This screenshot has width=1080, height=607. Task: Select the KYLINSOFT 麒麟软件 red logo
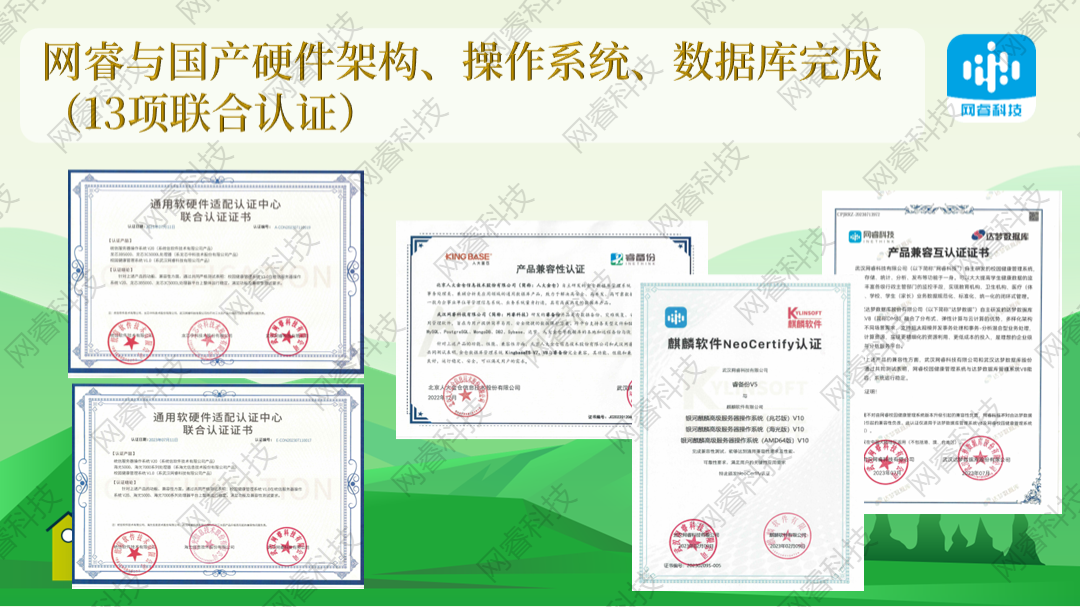tap(807, 317)
